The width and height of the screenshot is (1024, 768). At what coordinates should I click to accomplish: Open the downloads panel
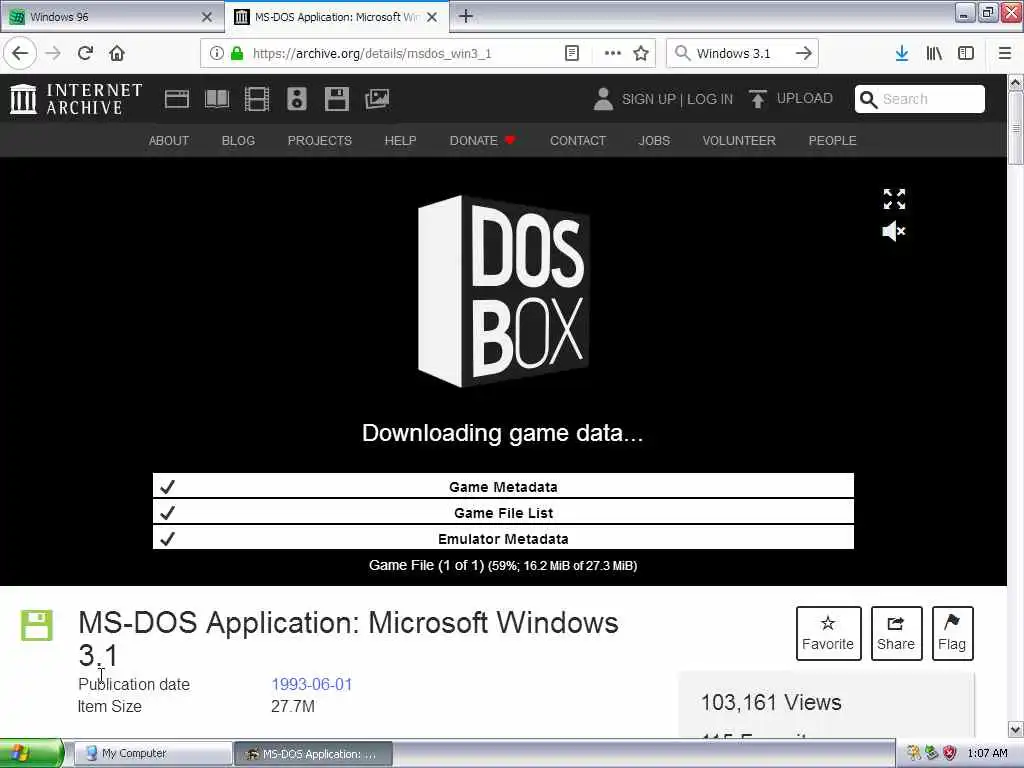[902, 54]
